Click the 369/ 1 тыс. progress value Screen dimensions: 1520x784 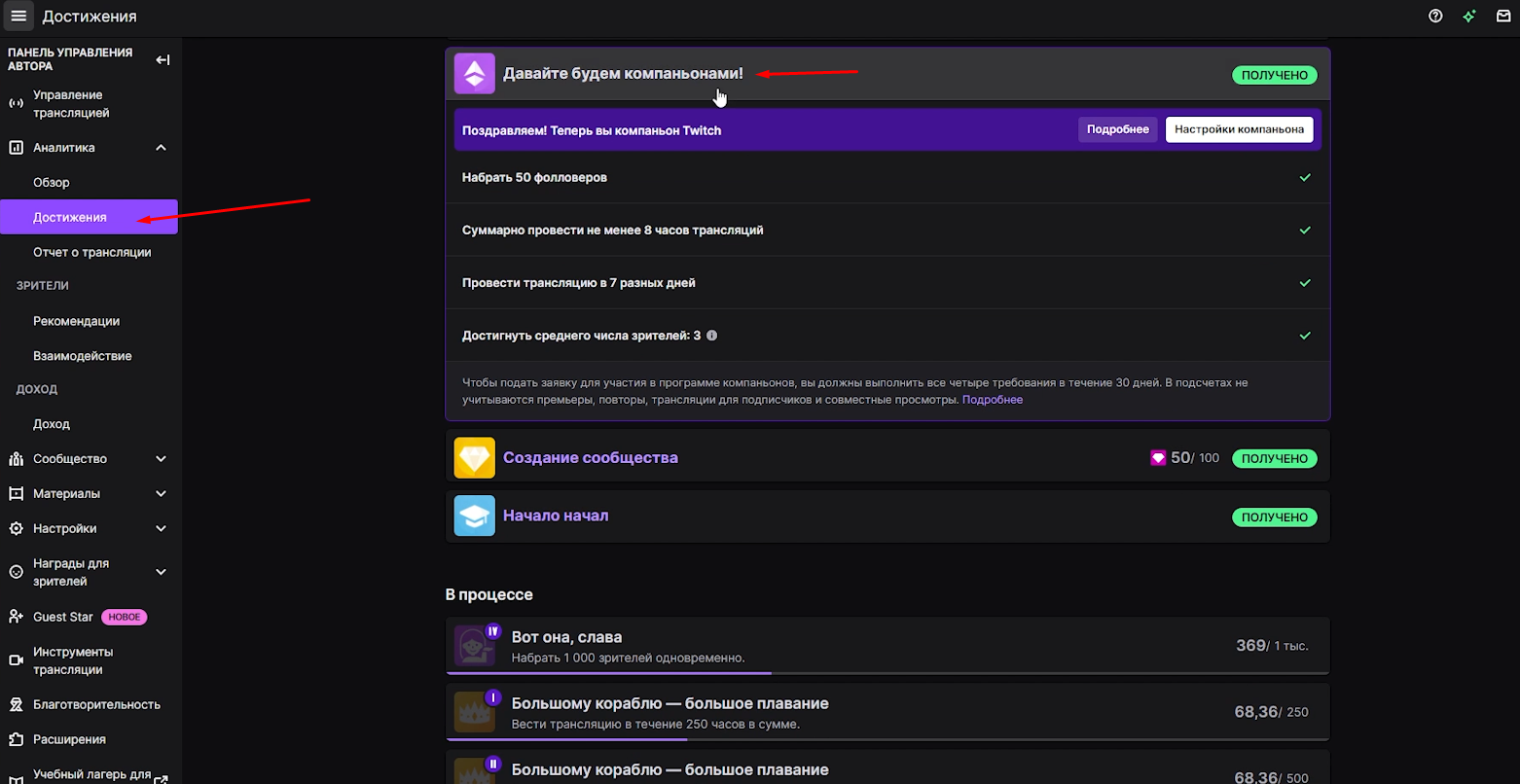1272,646
